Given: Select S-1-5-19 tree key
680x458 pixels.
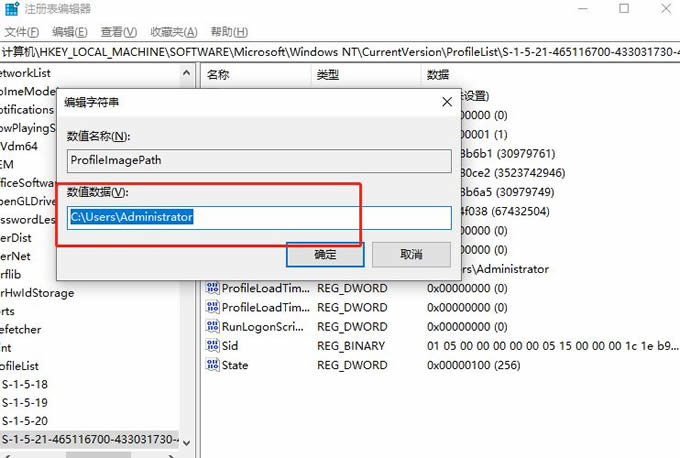Looking at the screenshot, I should pos(25,402).
